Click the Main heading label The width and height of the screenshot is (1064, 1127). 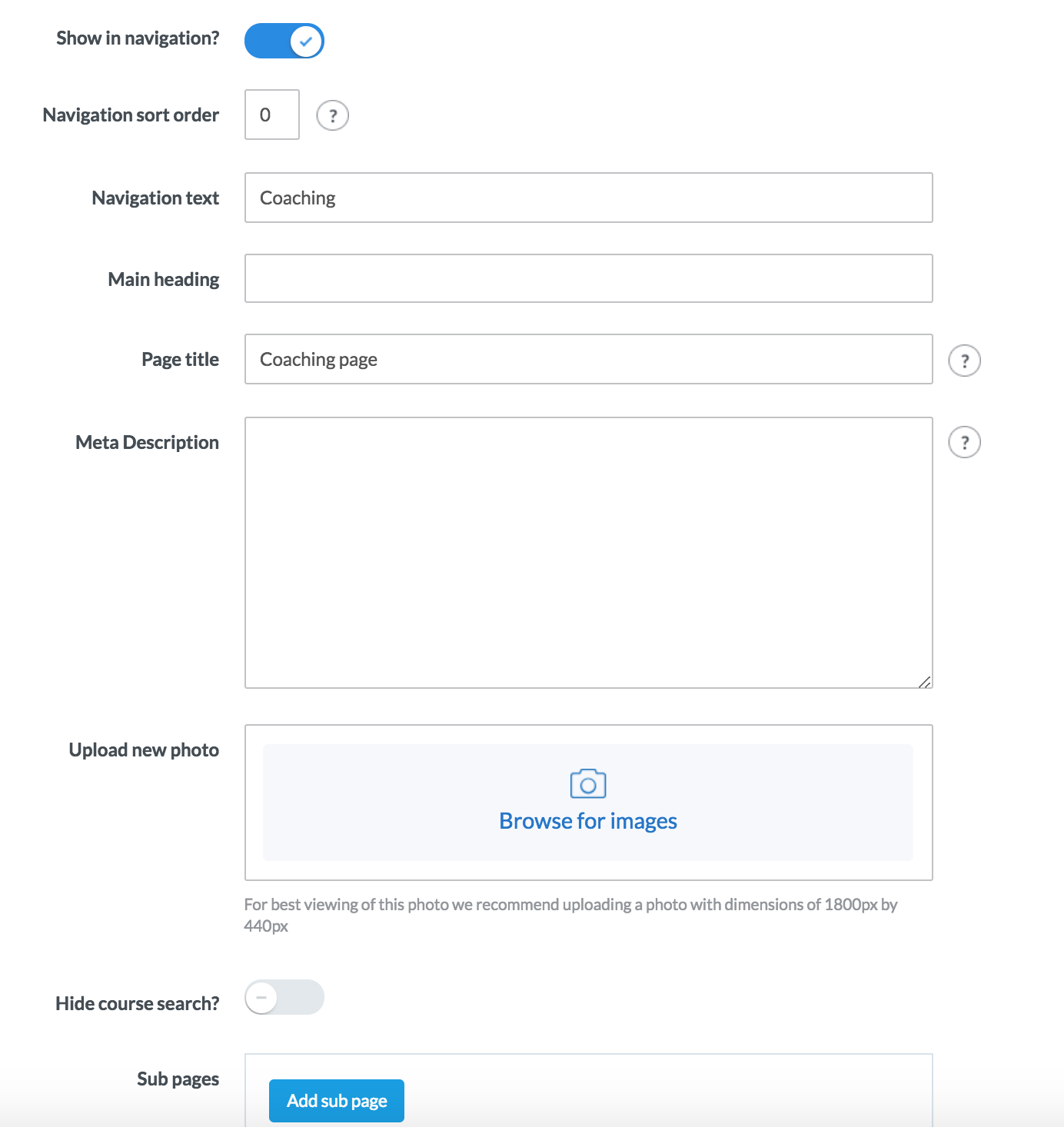tap(163, 280)
